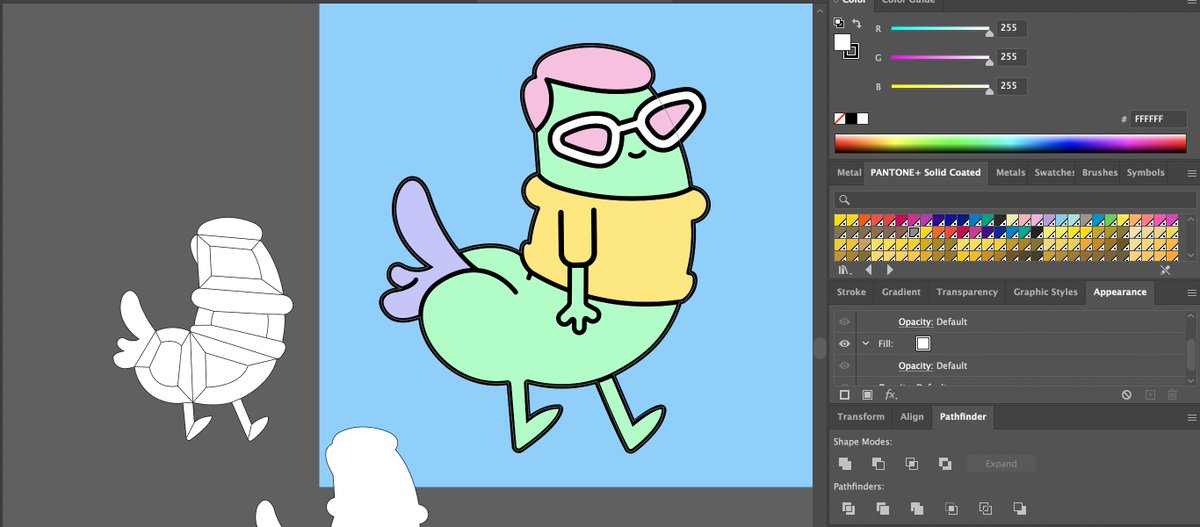
Task: Switch to the Swatches tab
Action: click(x=1054, y=172)
